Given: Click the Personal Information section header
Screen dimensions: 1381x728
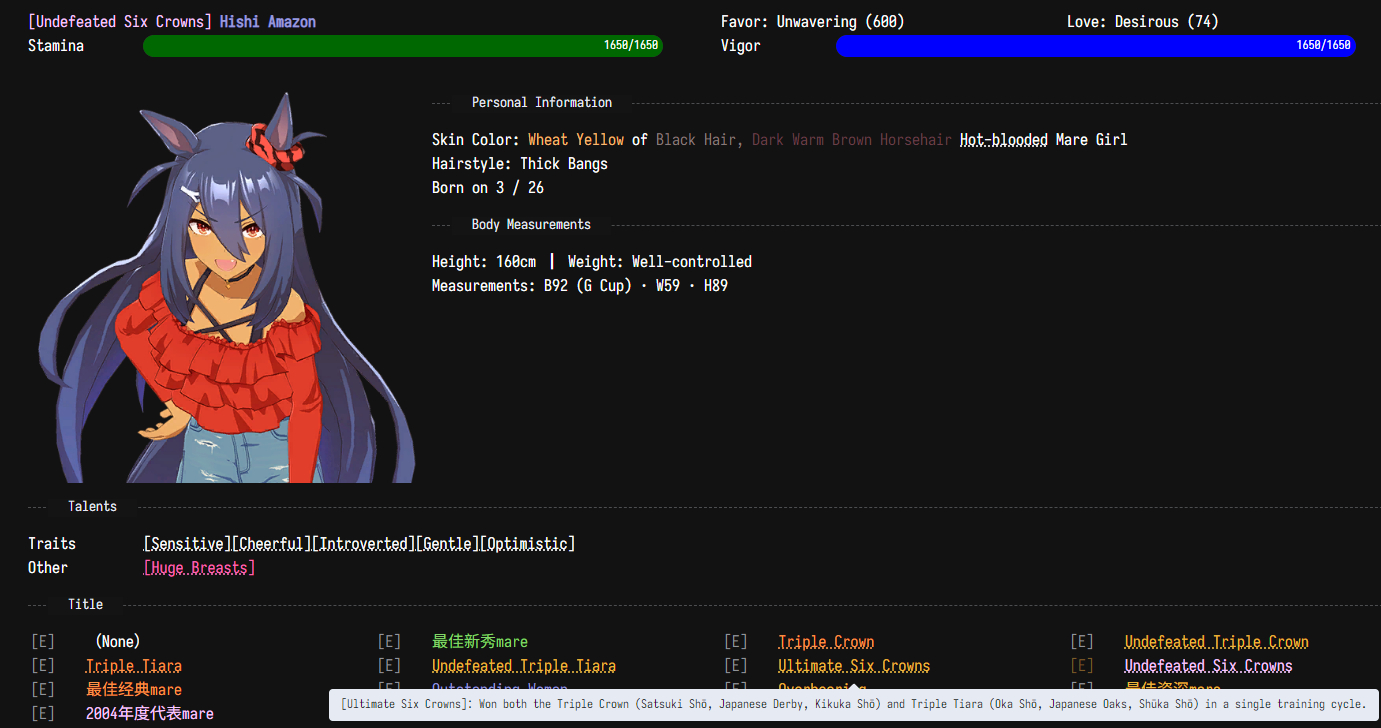Looking at the screenshot, I should tap(542, 102).
